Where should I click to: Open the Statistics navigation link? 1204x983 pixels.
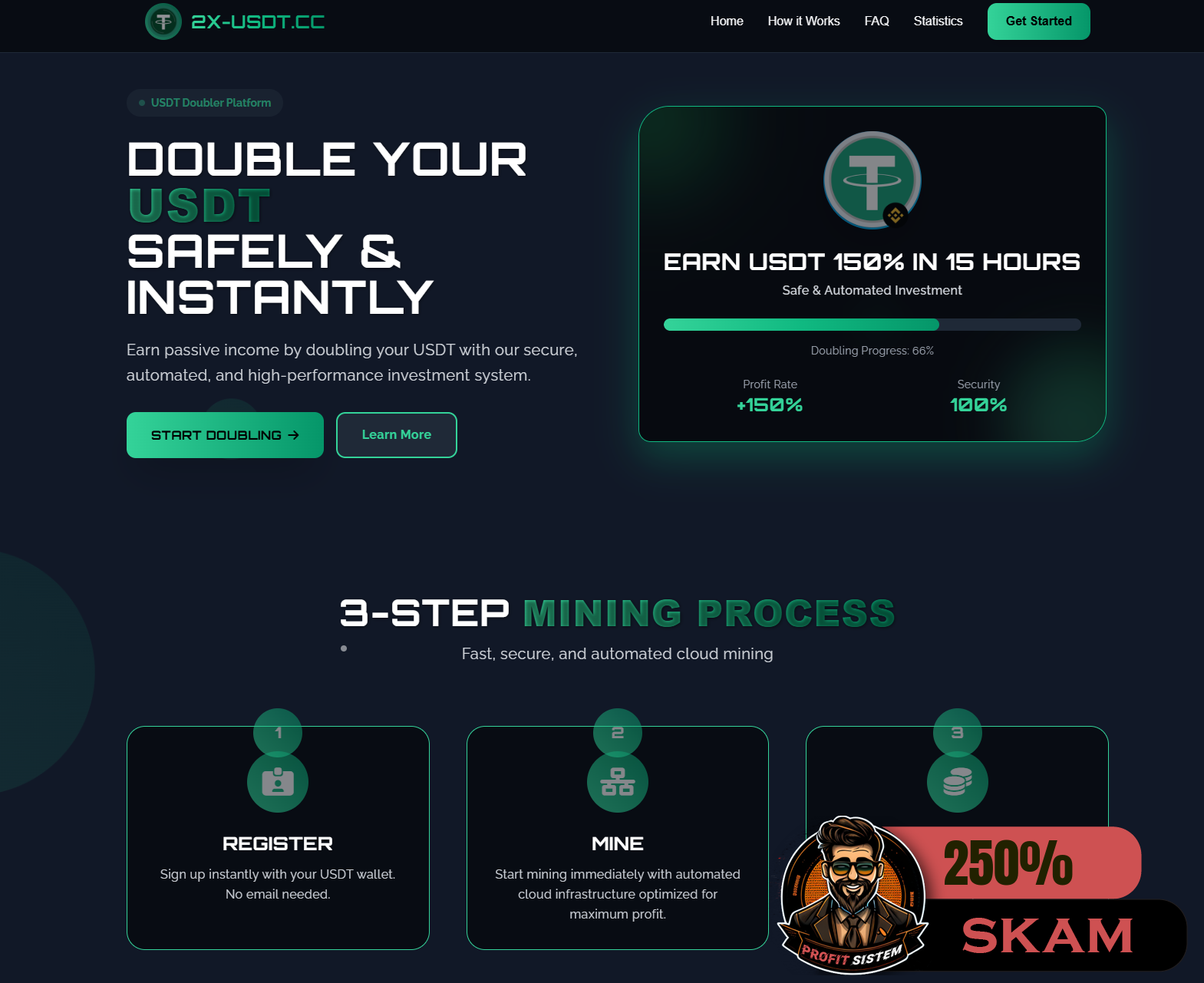pos(938,21)
